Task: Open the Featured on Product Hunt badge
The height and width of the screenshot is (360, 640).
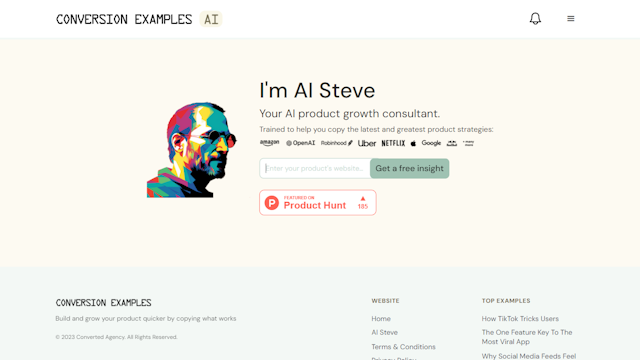Action: [x=318, y=202]
